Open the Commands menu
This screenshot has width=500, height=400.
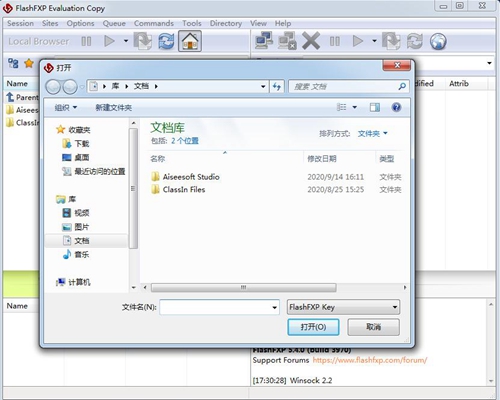pyautogui.click(x=154, y=23)
